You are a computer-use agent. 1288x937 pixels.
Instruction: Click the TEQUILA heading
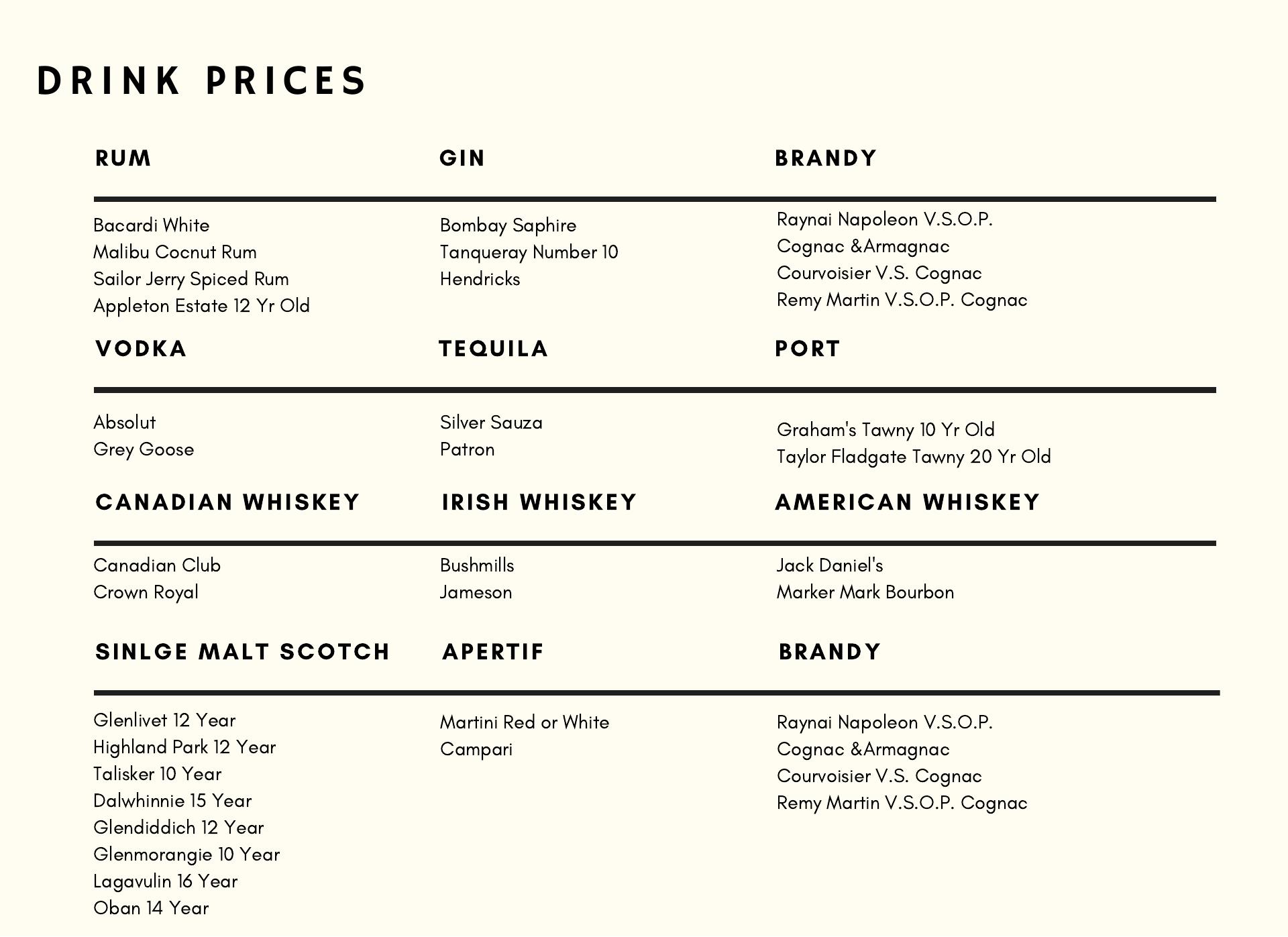coord(494,349)
